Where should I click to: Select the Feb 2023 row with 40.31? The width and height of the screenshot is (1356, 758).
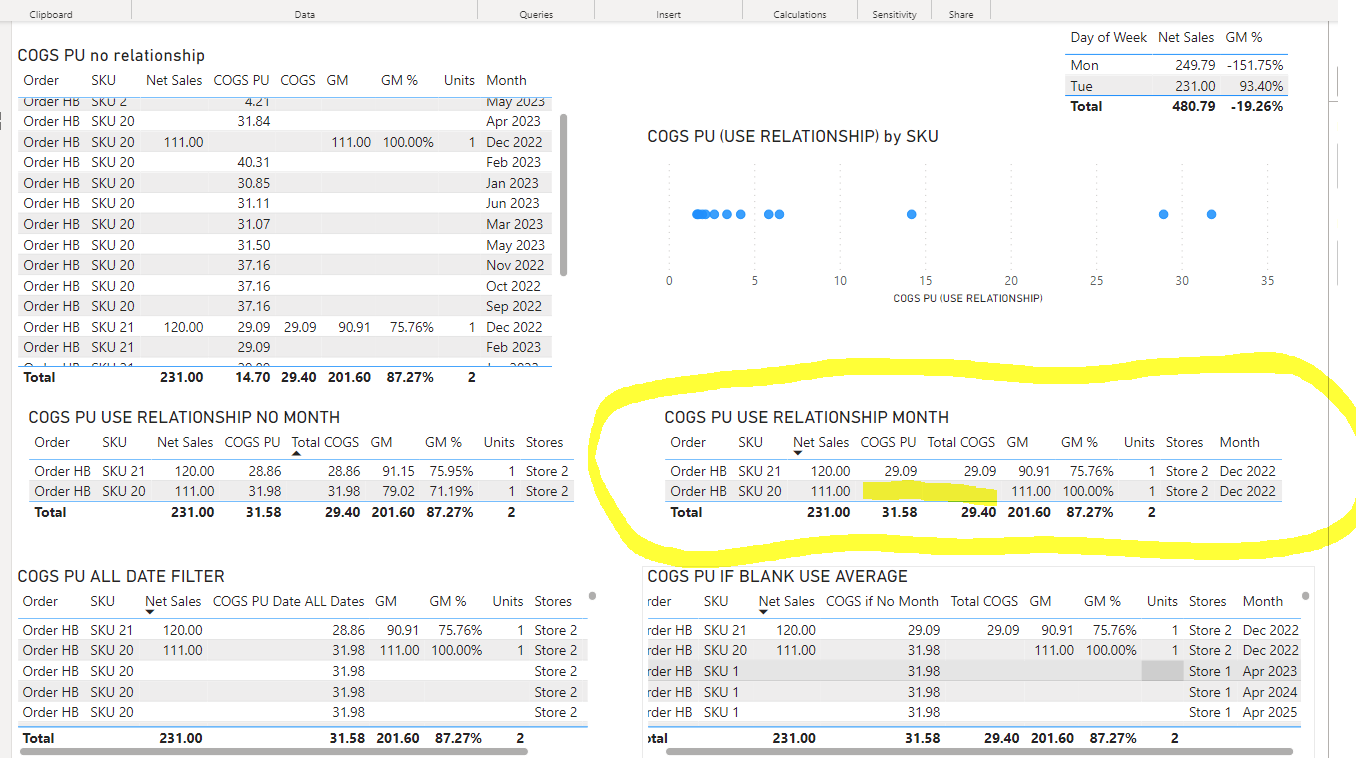coord(285,162)
